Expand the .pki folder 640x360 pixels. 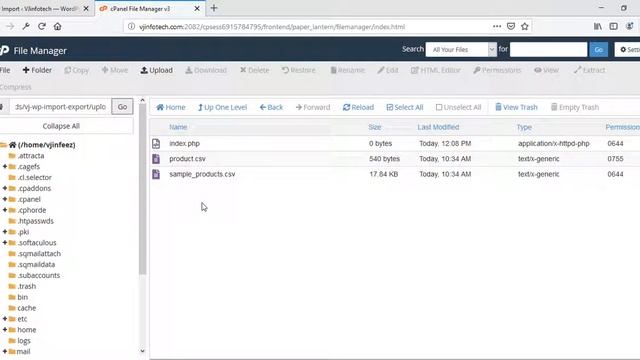click(x=5, y=232)
